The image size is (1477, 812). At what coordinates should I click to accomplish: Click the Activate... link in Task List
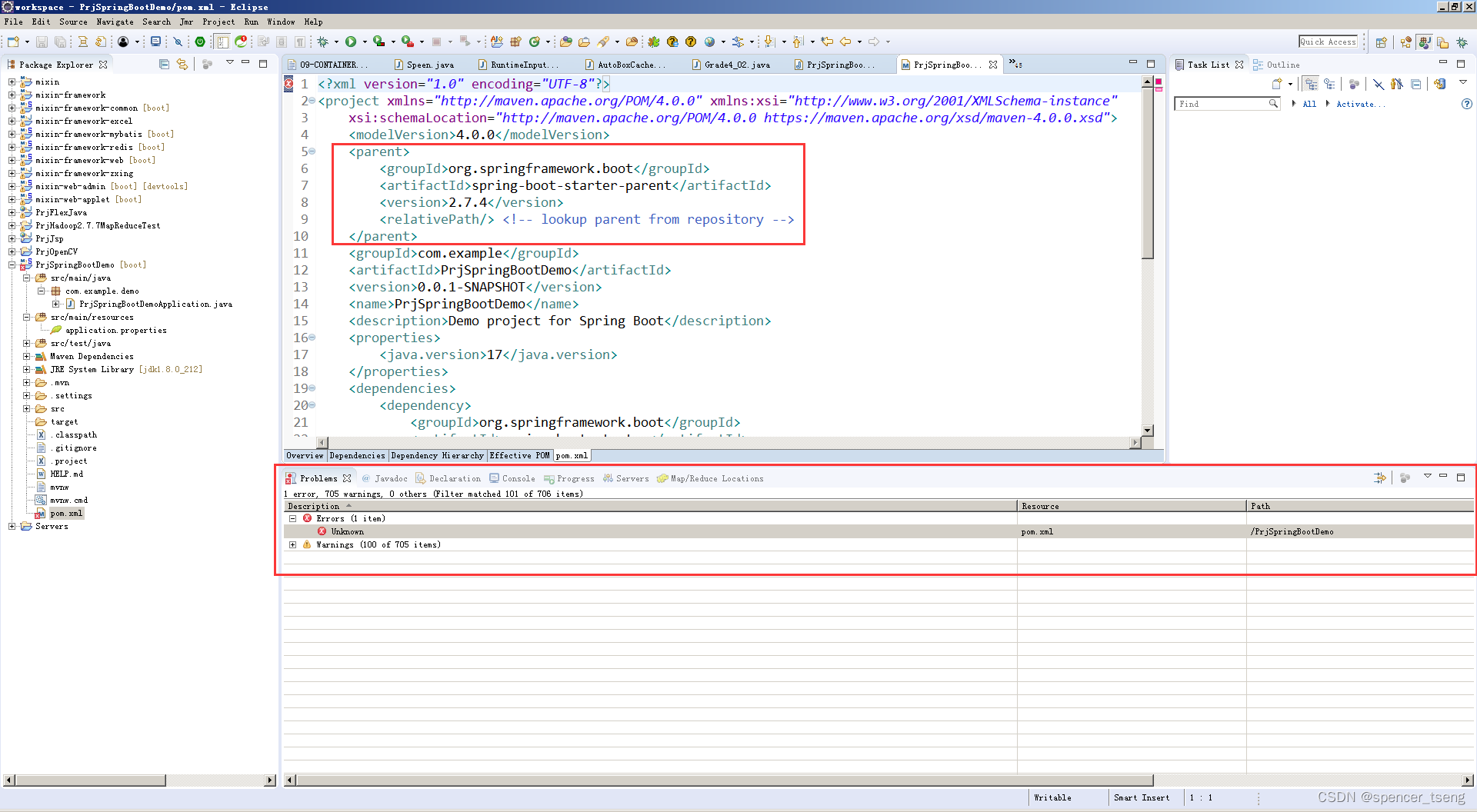click(1361, 104)
